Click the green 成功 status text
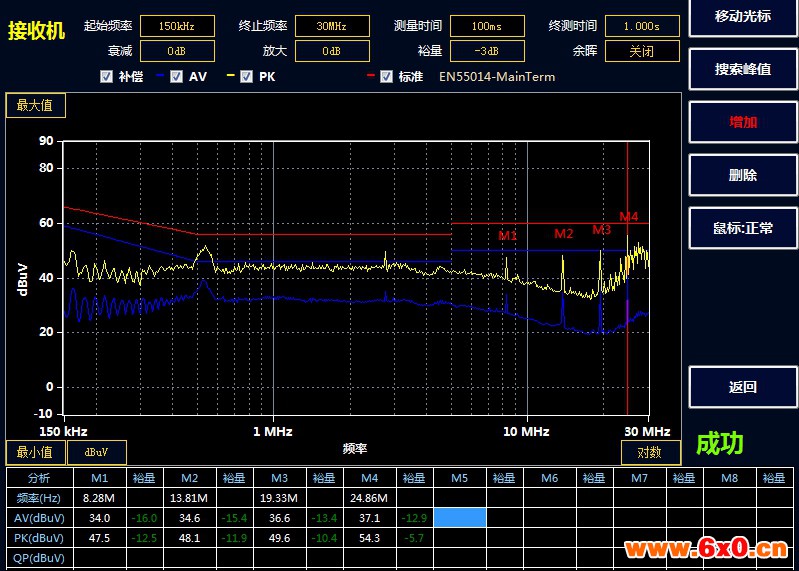The width and height of the screenshot is (799, 571). (x=720, y=444)
